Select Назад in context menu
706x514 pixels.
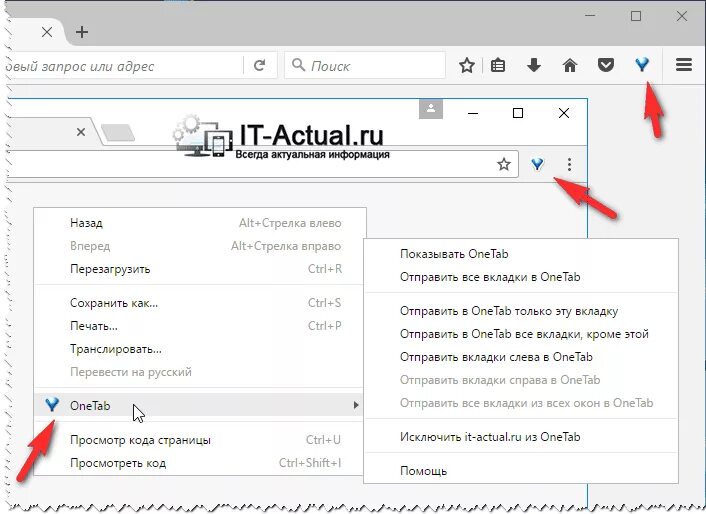200,223
